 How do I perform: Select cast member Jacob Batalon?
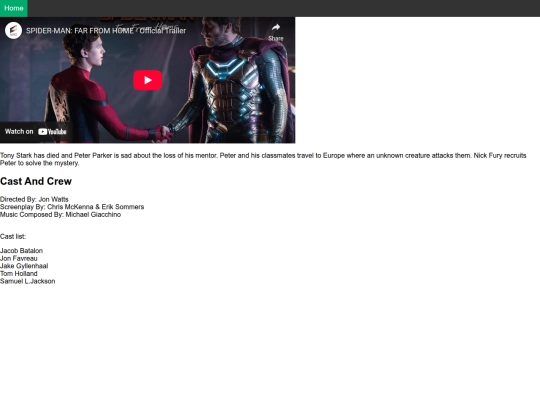coord(21,251)
